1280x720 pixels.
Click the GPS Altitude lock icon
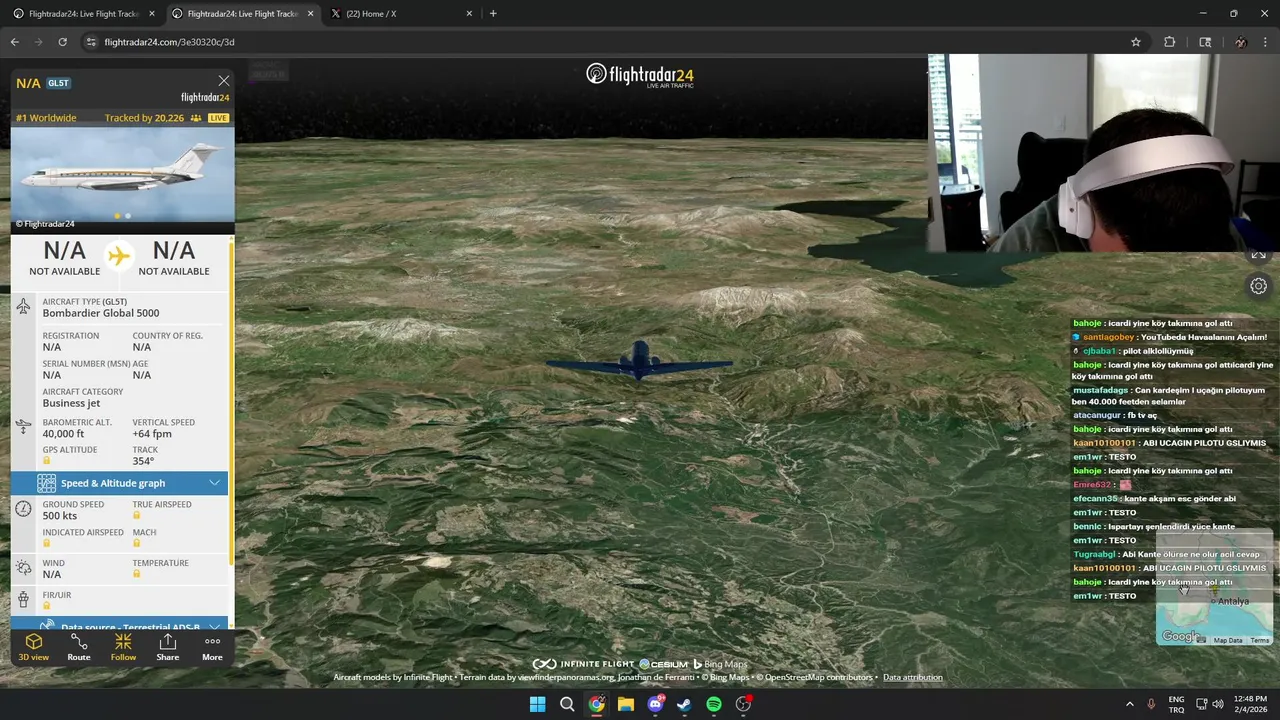(x=47, y=461)
